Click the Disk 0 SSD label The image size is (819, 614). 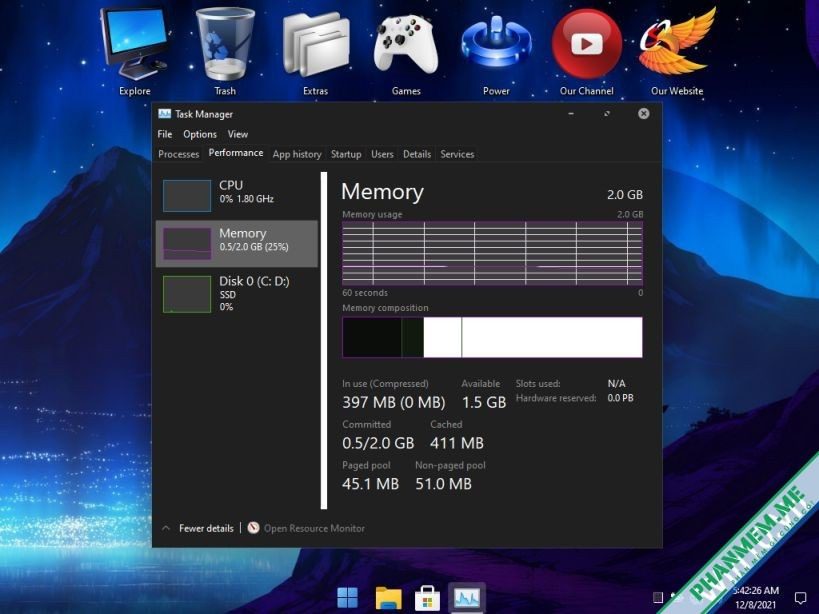[x=227, y=294]
